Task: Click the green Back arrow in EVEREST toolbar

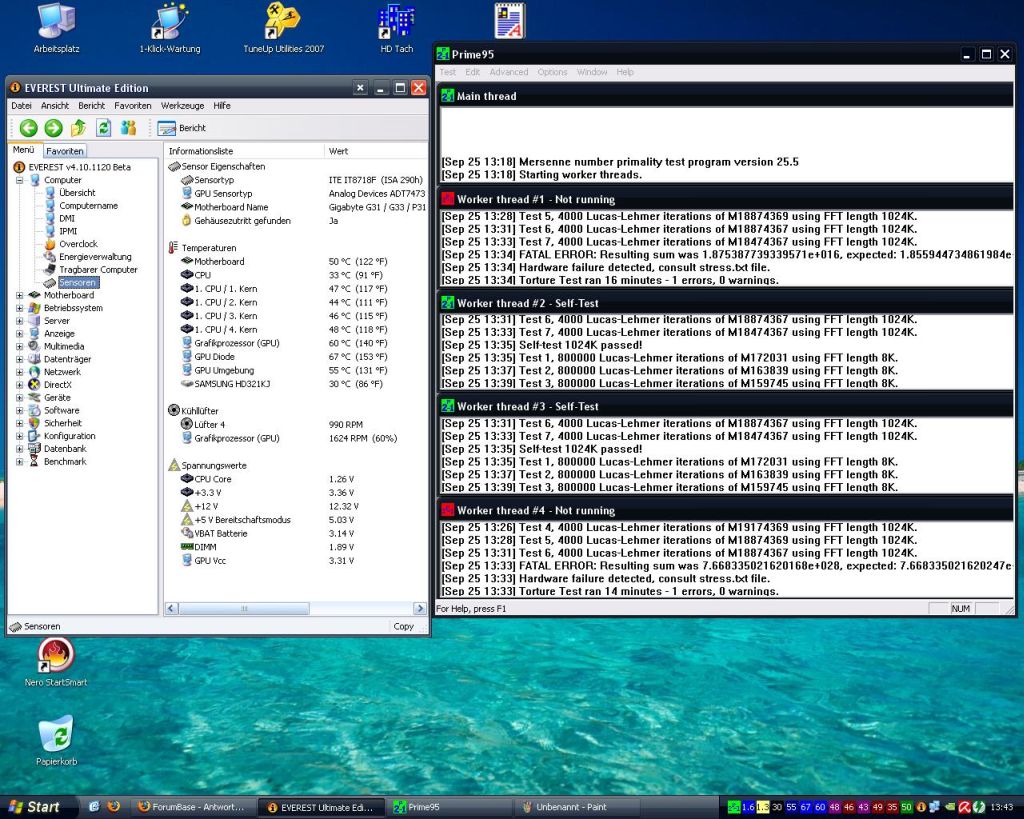Action: pos(28,128)
